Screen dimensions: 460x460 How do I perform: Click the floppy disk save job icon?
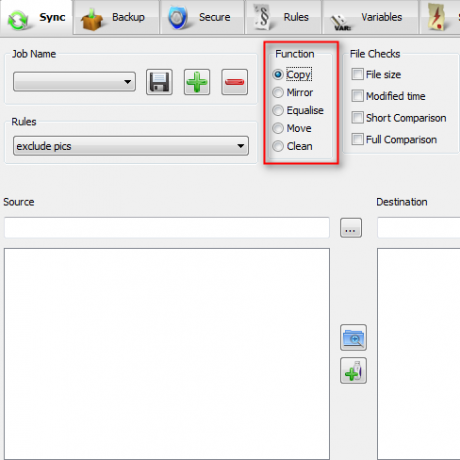point(159,82)
